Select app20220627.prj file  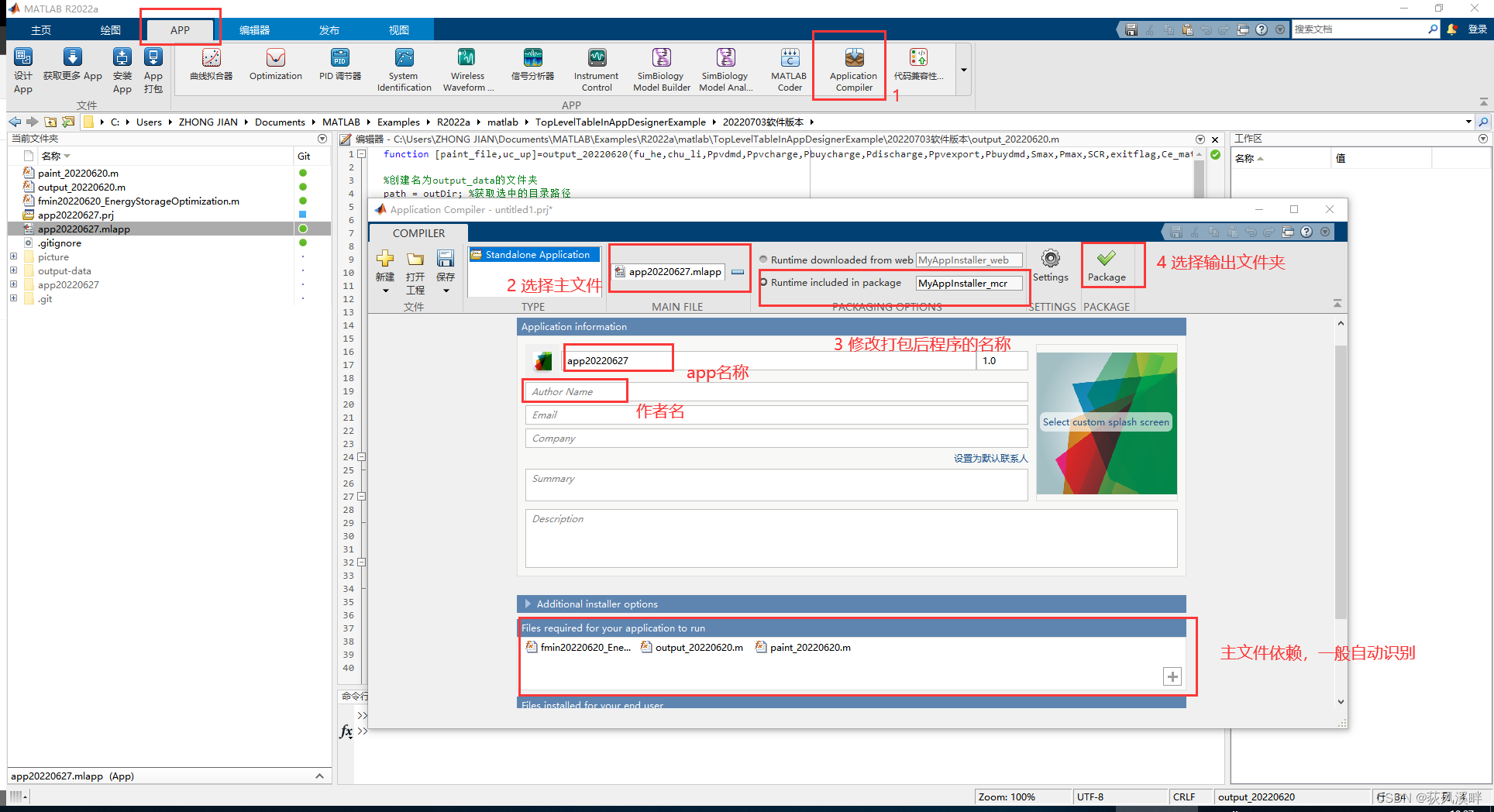76,215
